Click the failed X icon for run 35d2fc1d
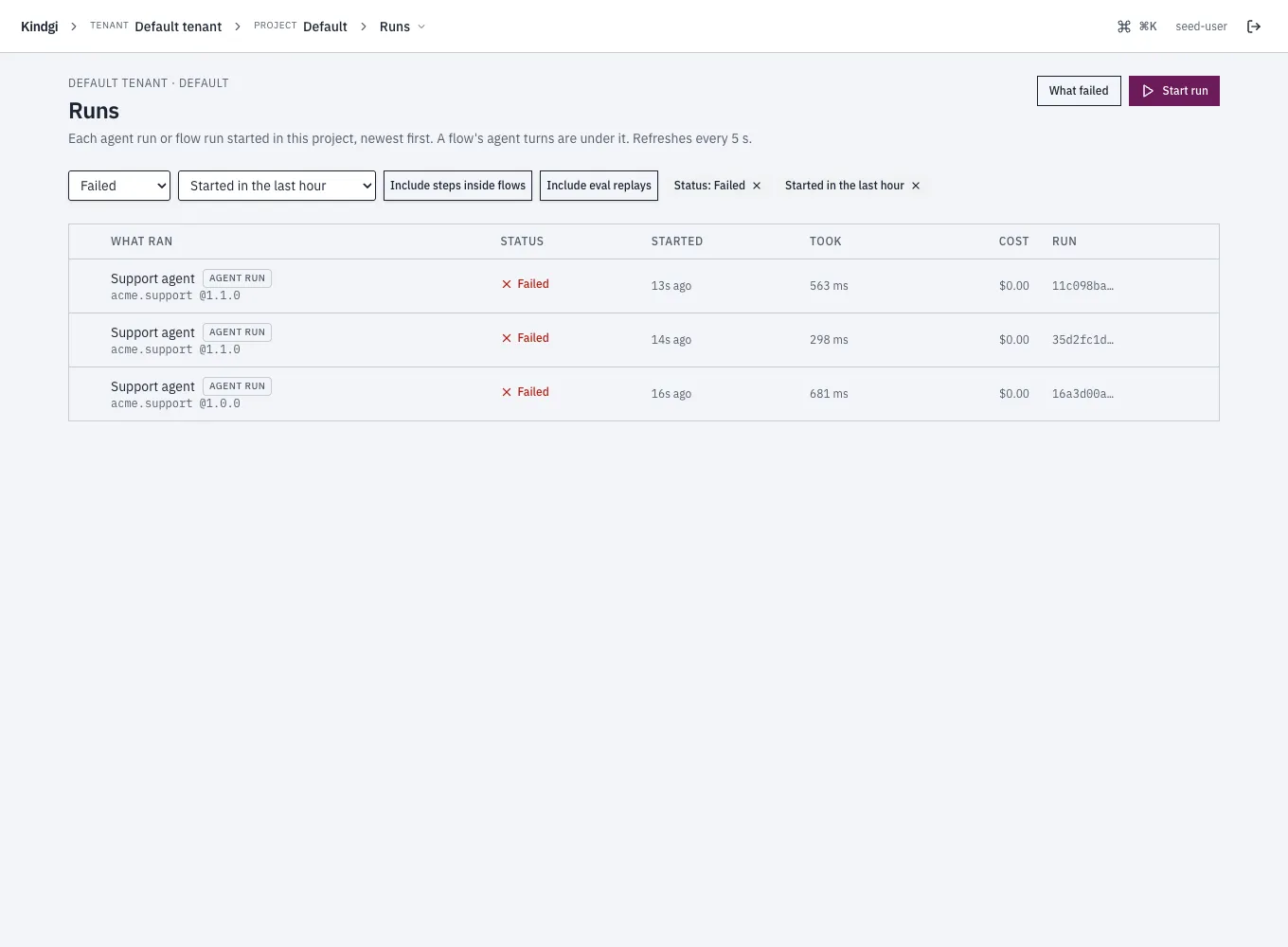Image resolution: width=1288 pixels, height=947 pixels. coord(507,338)
